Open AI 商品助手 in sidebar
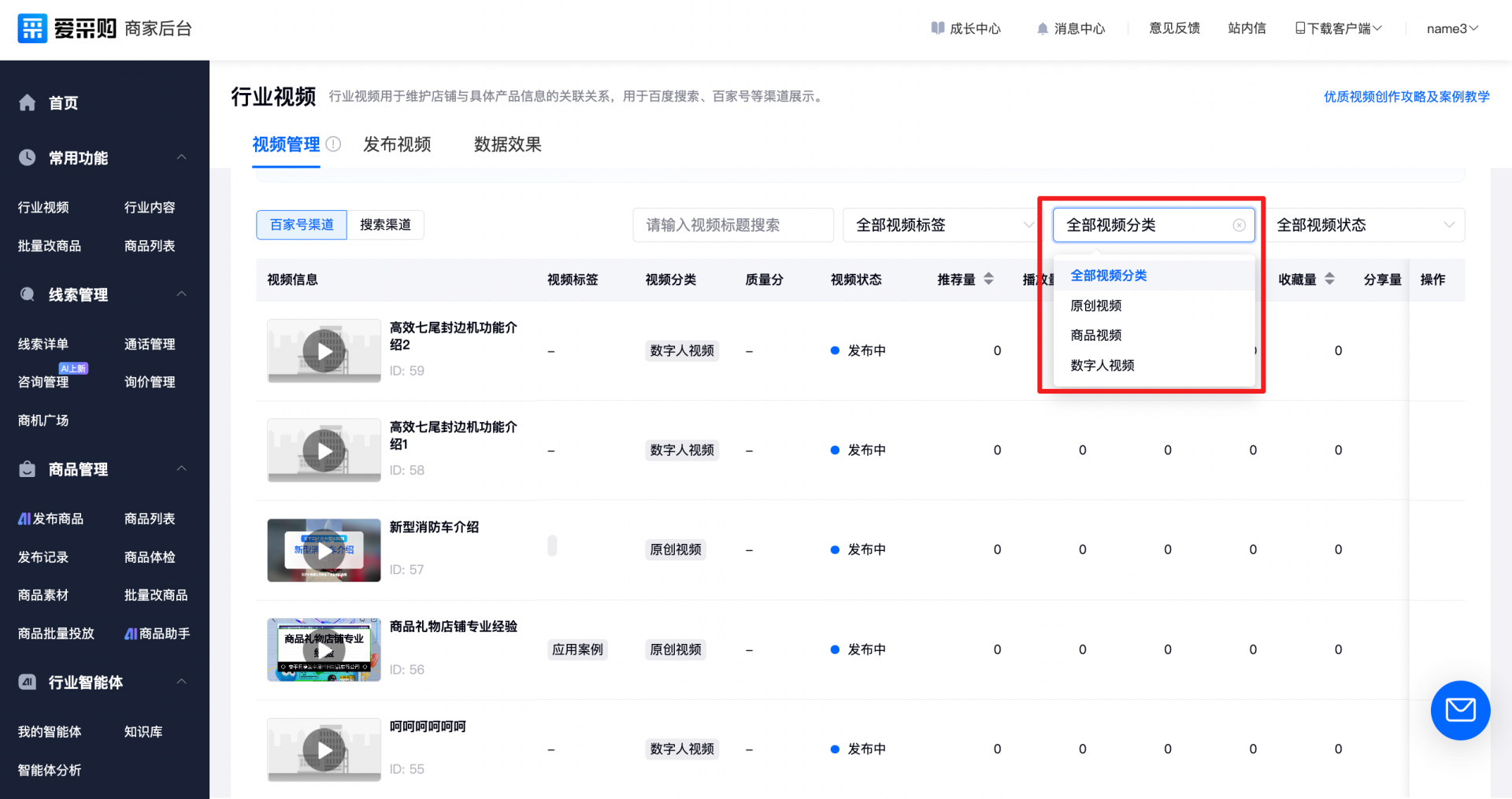This screenshot has height=799, width=1512. [x=157, y=634]
